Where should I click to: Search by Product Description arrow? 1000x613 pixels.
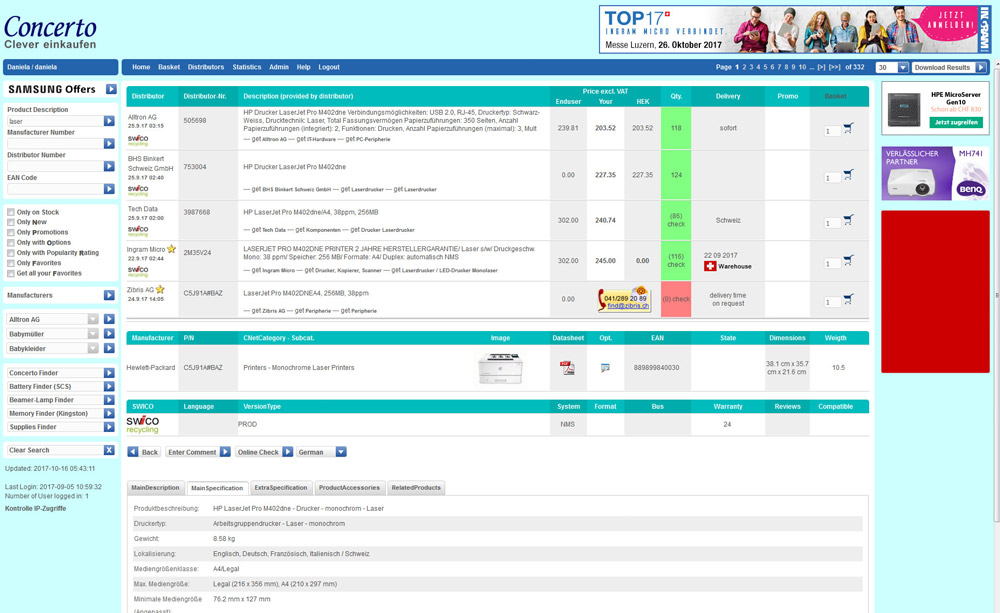point(109,121)
